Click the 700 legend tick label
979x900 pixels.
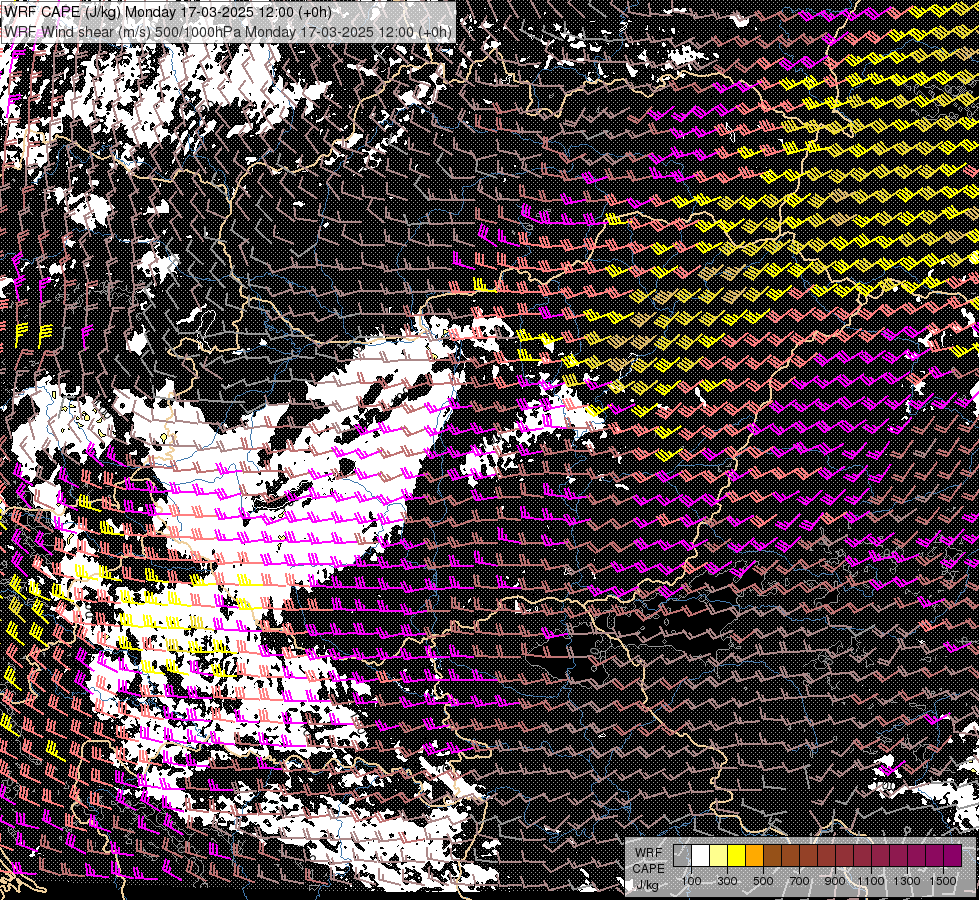799,881
